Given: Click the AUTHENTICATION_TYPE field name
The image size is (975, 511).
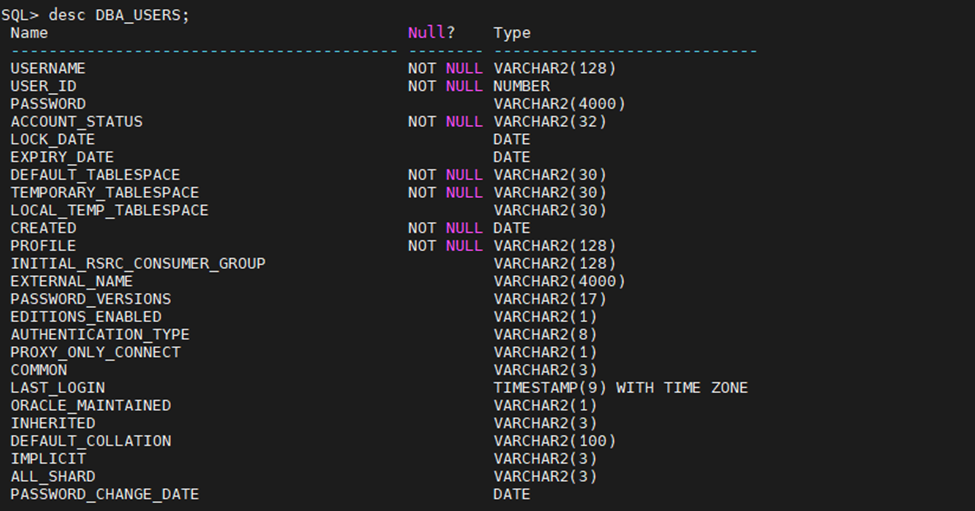Looking at the screenshot, I should point(100,334).
